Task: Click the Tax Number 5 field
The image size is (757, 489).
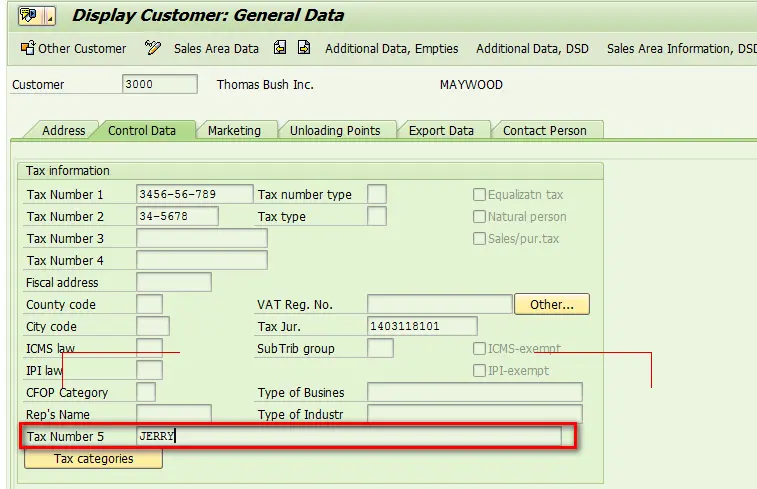Action: [349, 436]
